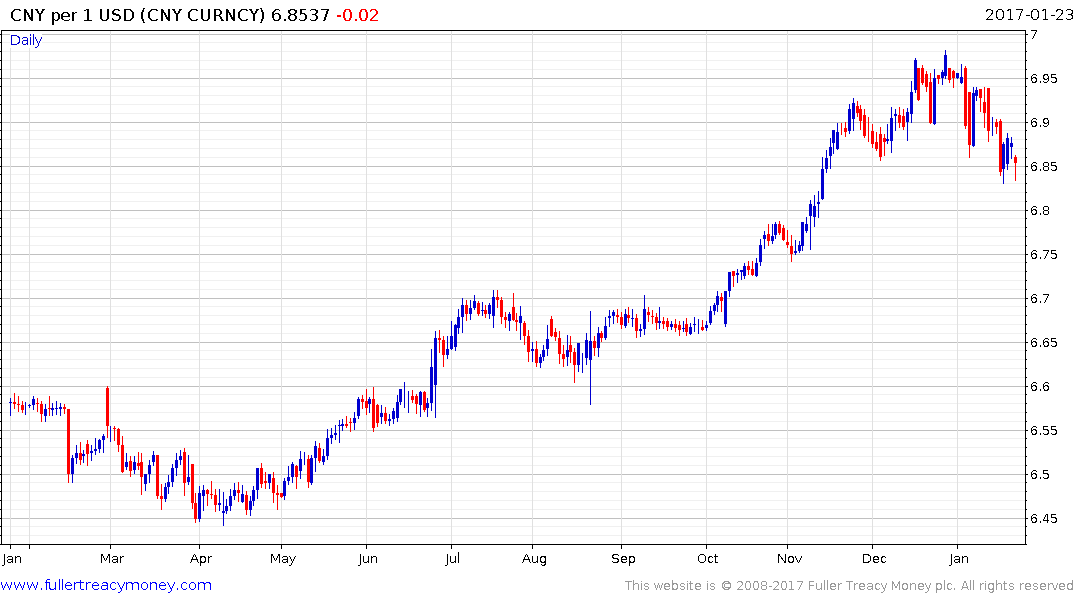Click the 6.85 price axis label

coord(1043,167)
